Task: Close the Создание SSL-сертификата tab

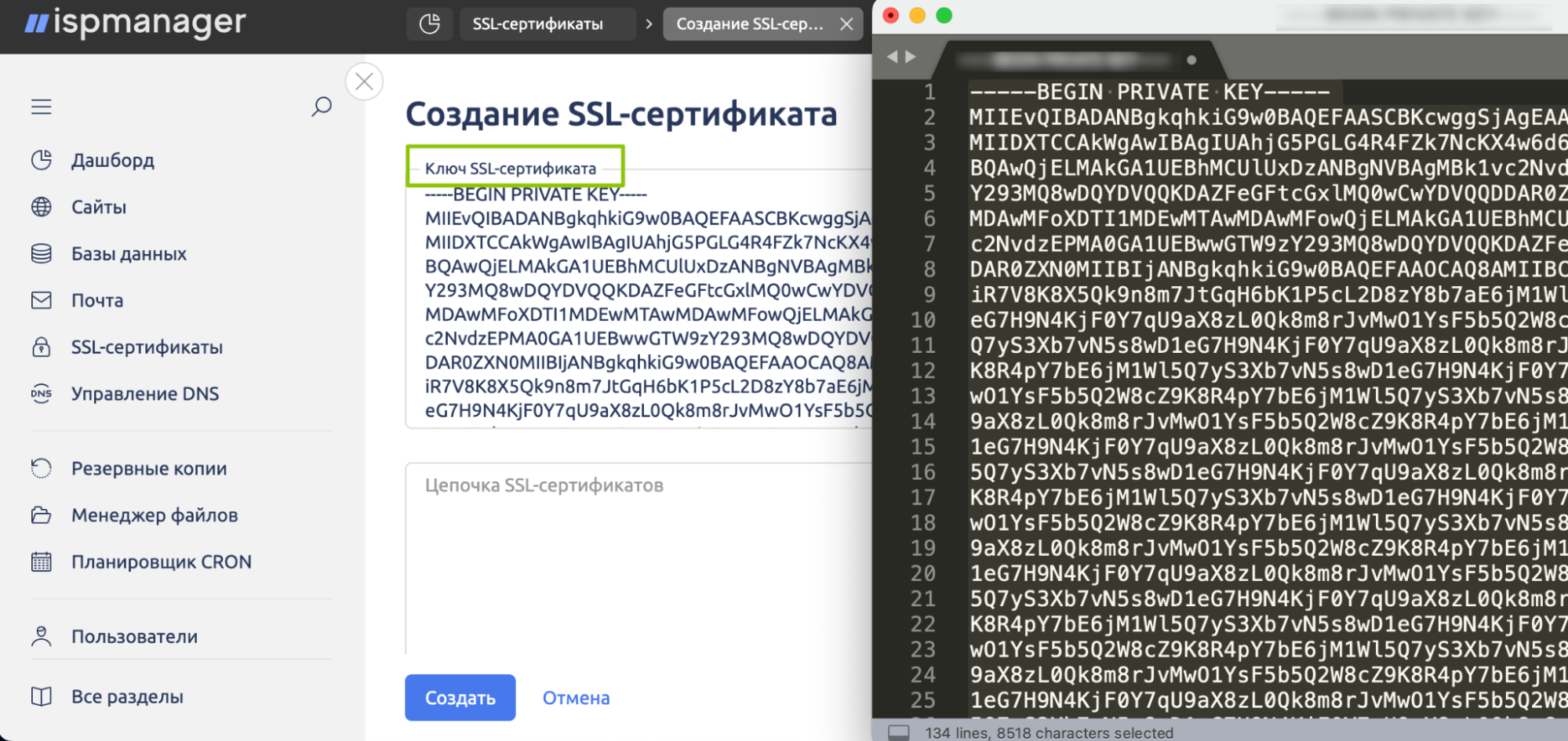Action: [846, 24]
